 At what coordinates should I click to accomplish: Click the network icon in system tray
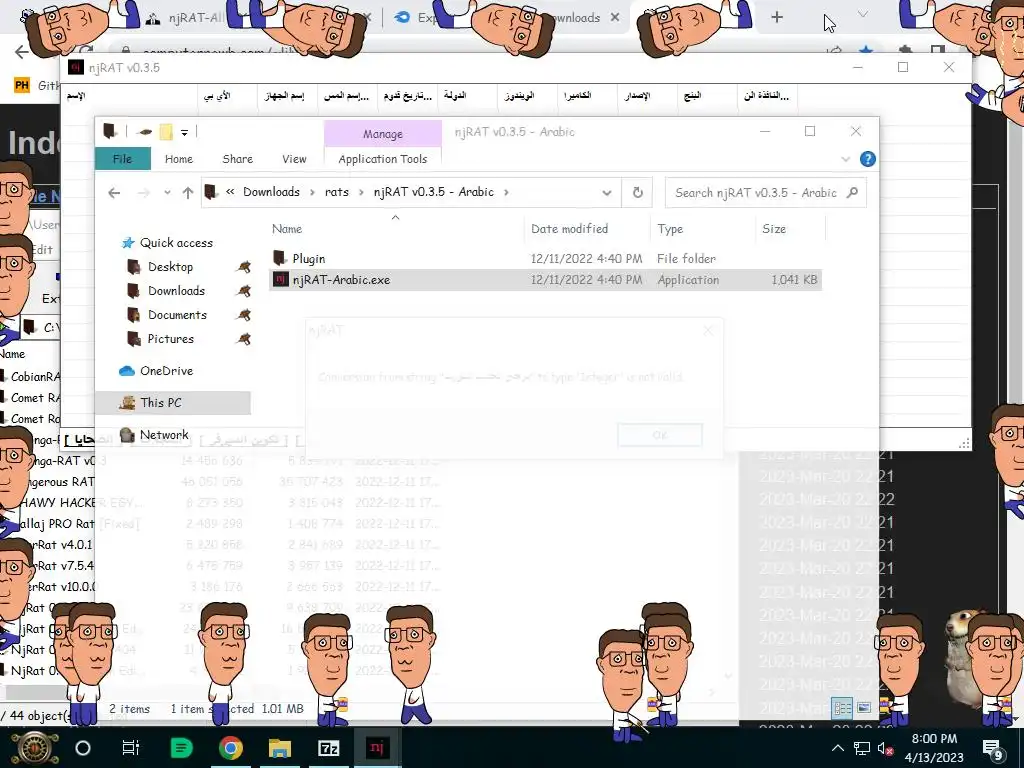click(x=861, y=748)
